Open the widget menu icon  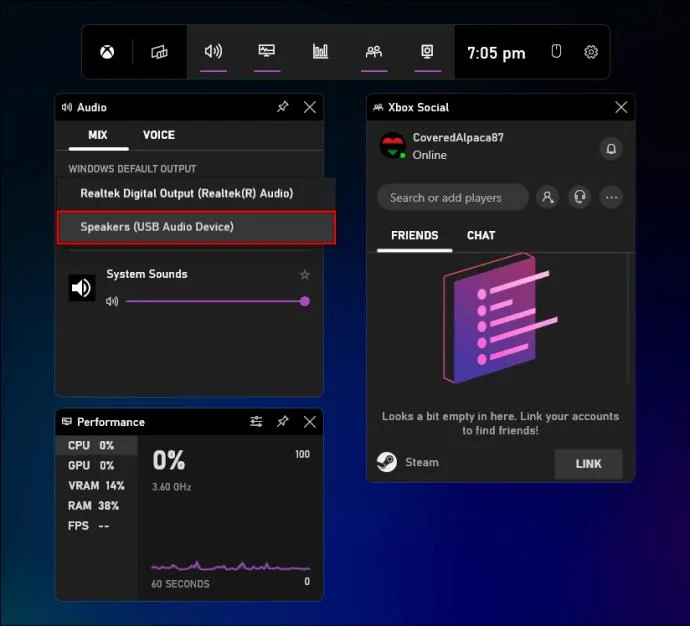coord(159,52)
